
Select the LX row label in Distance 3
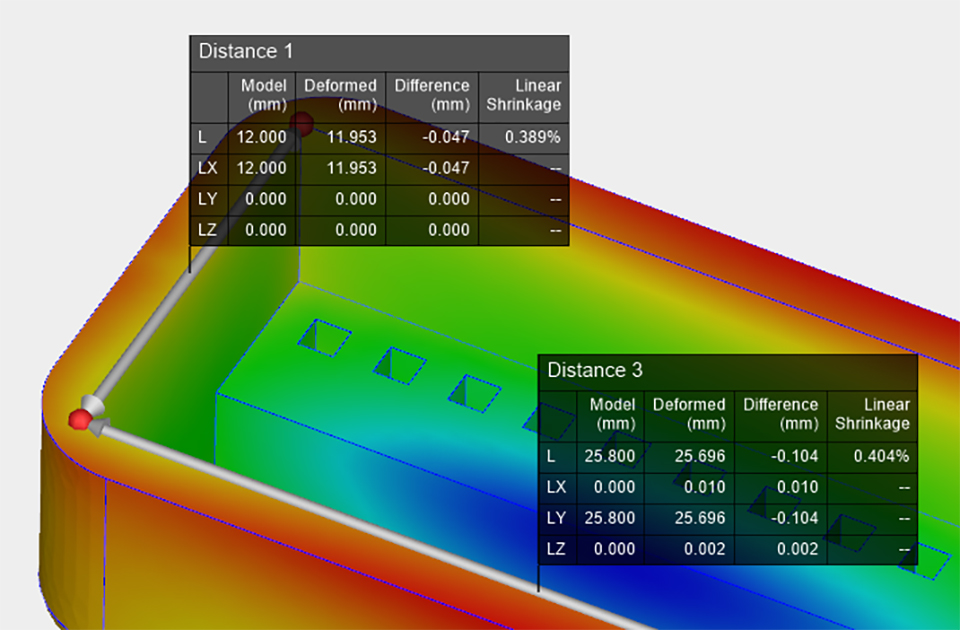pos(557,487)
